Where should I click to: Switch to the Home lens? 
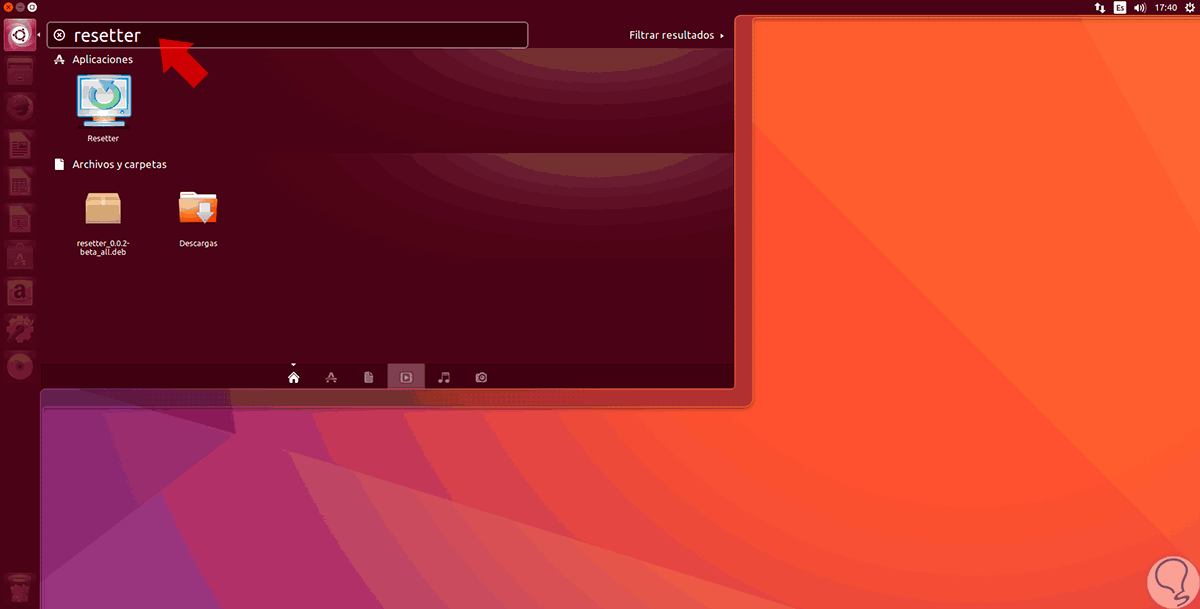coord(293,377)
